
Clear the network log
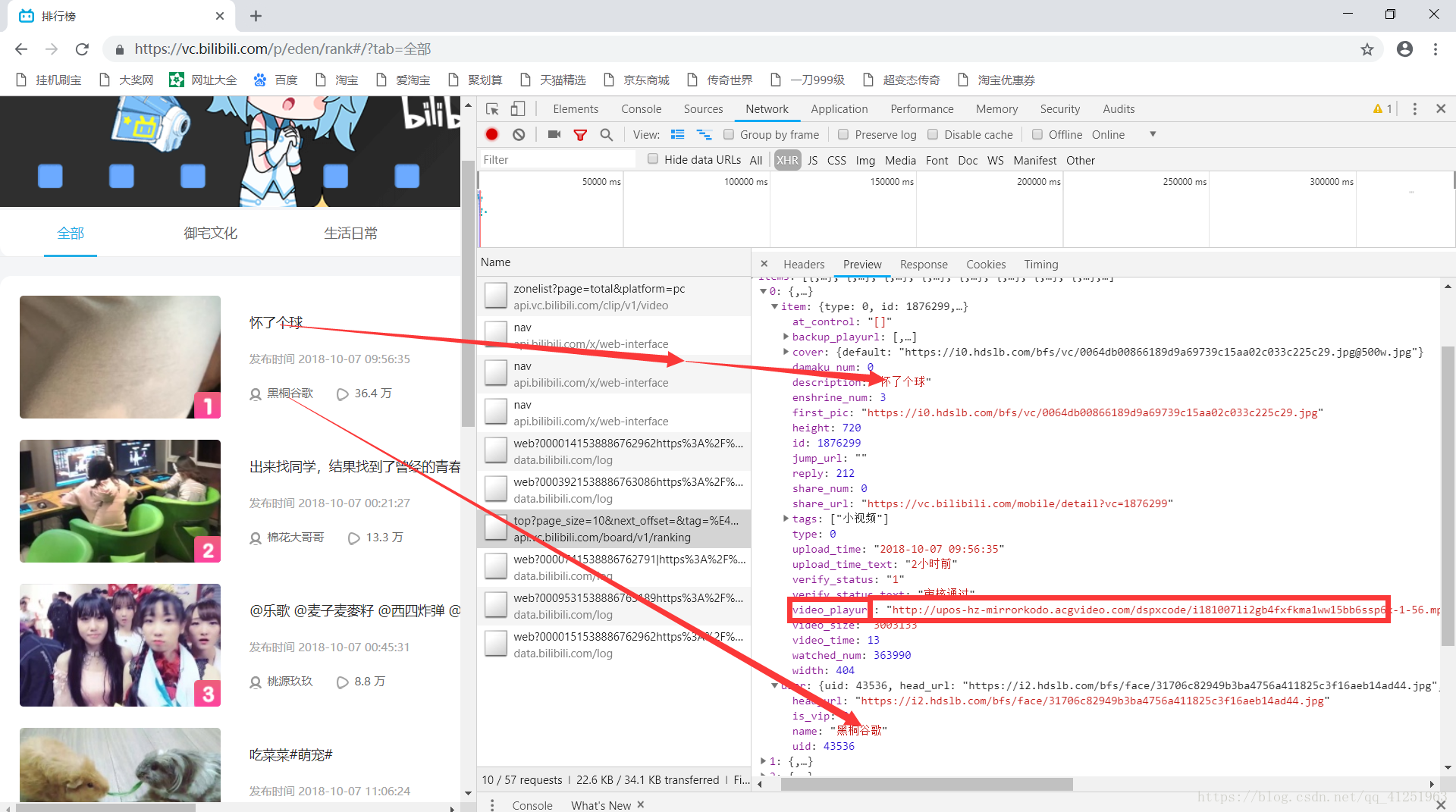tap(519, 135)
